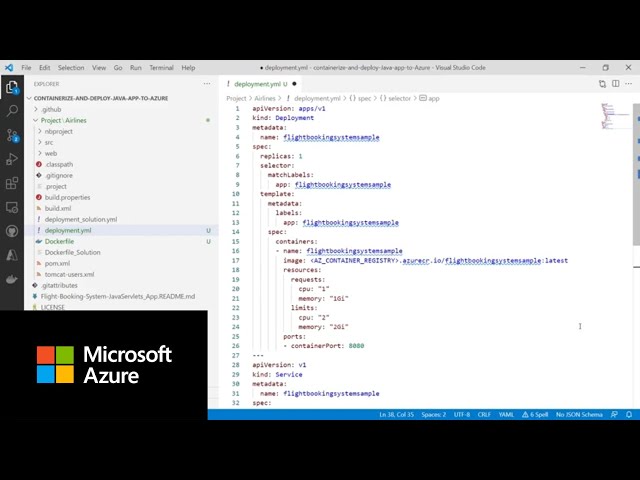Screen dimensions: 640x480
Task: Click the selector breadcrumb segment
Action: point(395,98)
